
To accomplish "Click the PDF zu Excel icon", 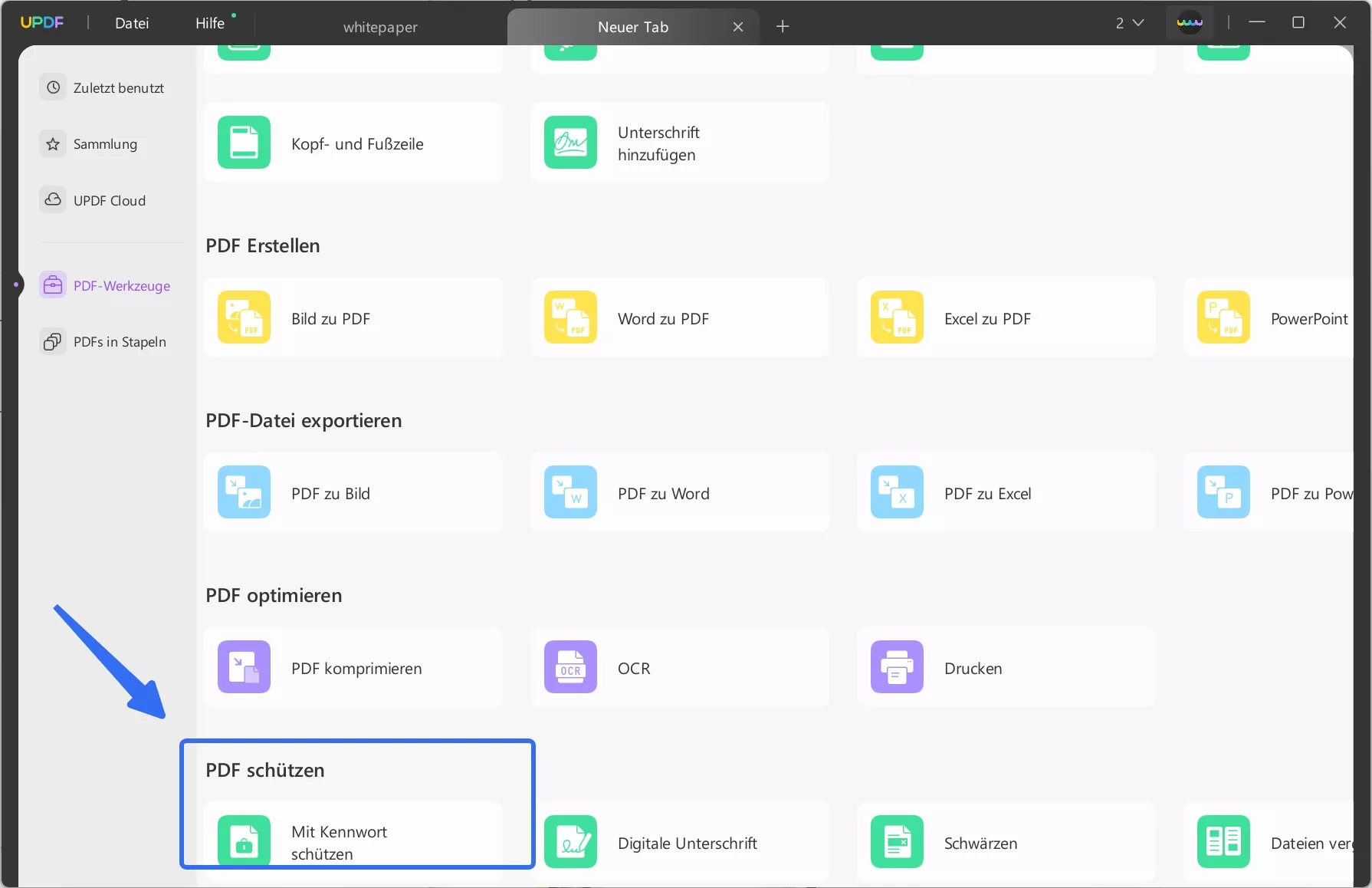I will tap(897, 492).
